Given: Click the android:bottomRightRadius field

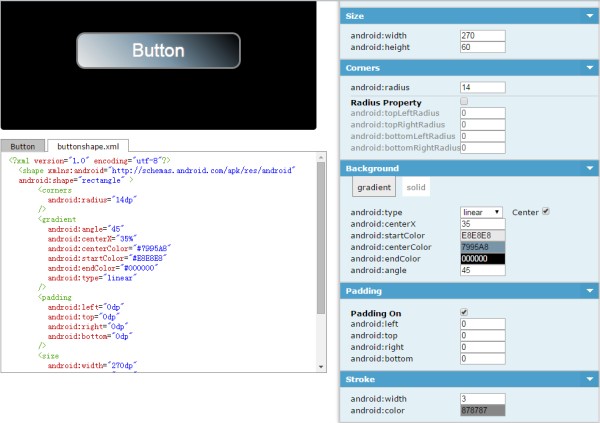Looking at the screenshot, I should [x=483, y=148].
